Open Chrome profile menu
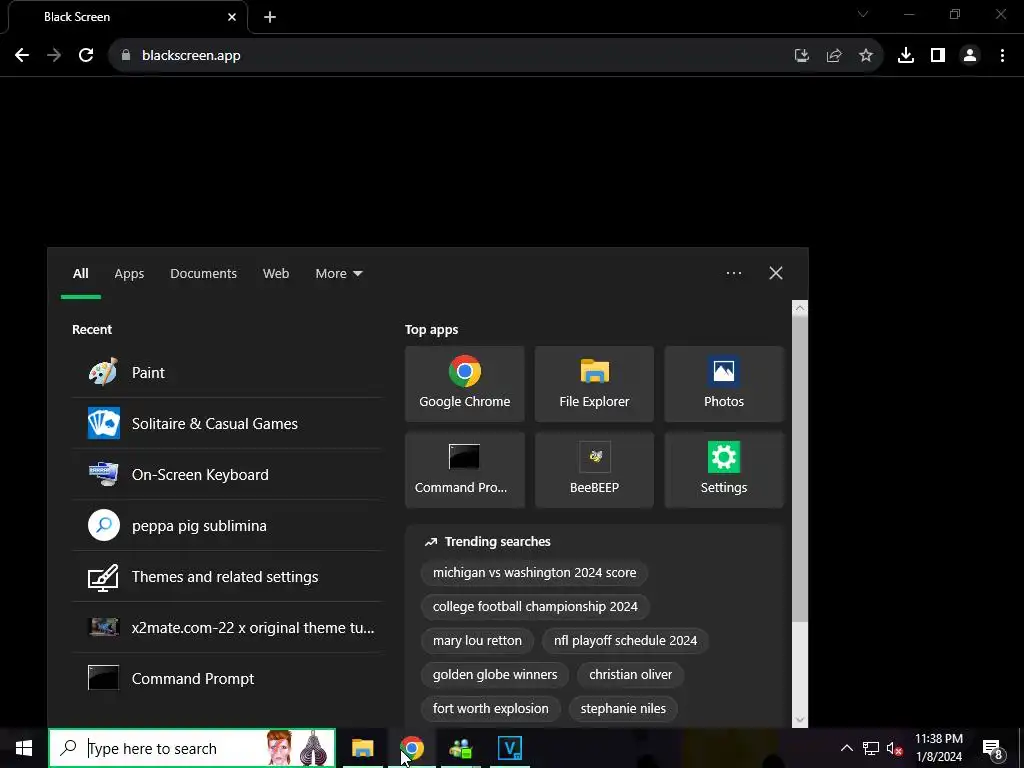The height and width of the screenshot is (768, 1024). click(970, 56)
